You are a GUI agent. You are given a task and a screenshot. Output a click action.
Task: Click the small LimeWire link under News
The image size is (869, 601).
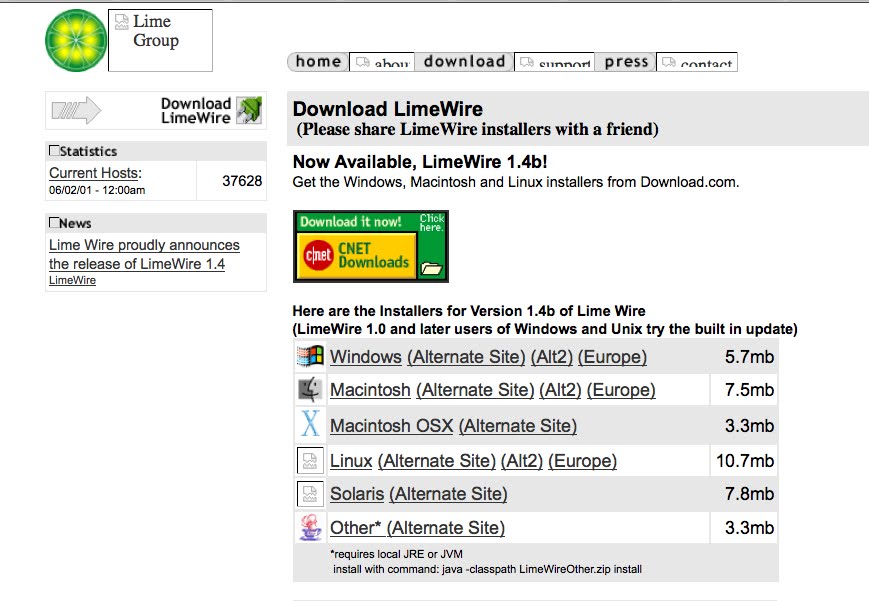(72, 280)
